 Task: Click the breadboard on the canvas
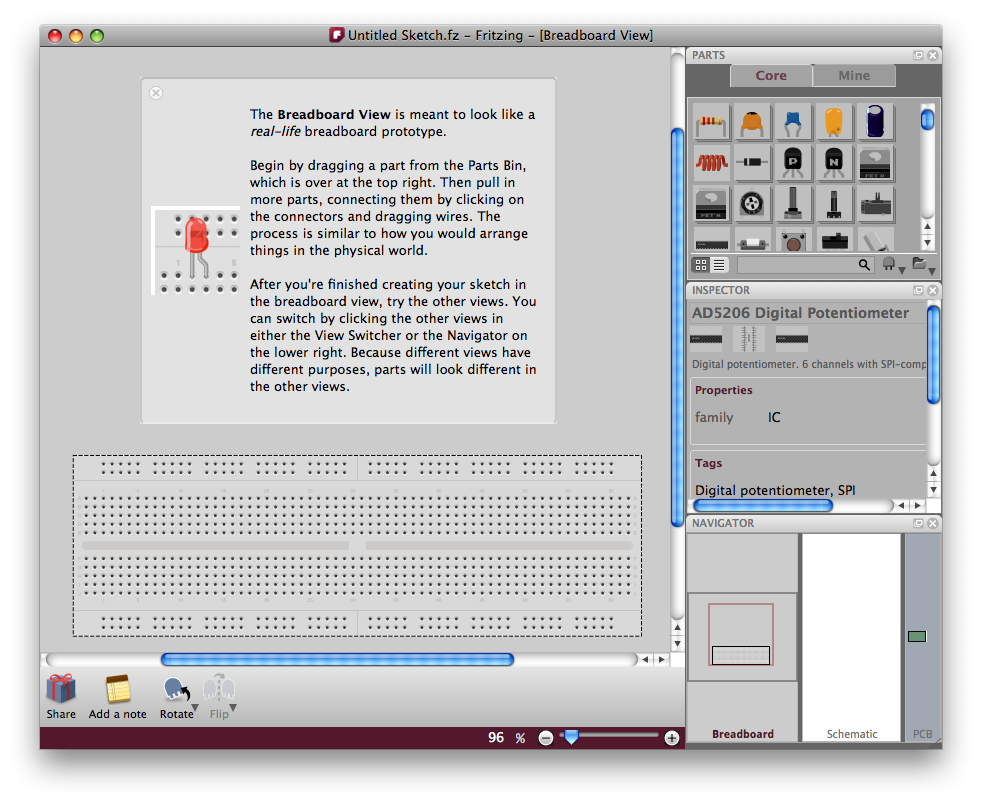(x=357, y=545)
